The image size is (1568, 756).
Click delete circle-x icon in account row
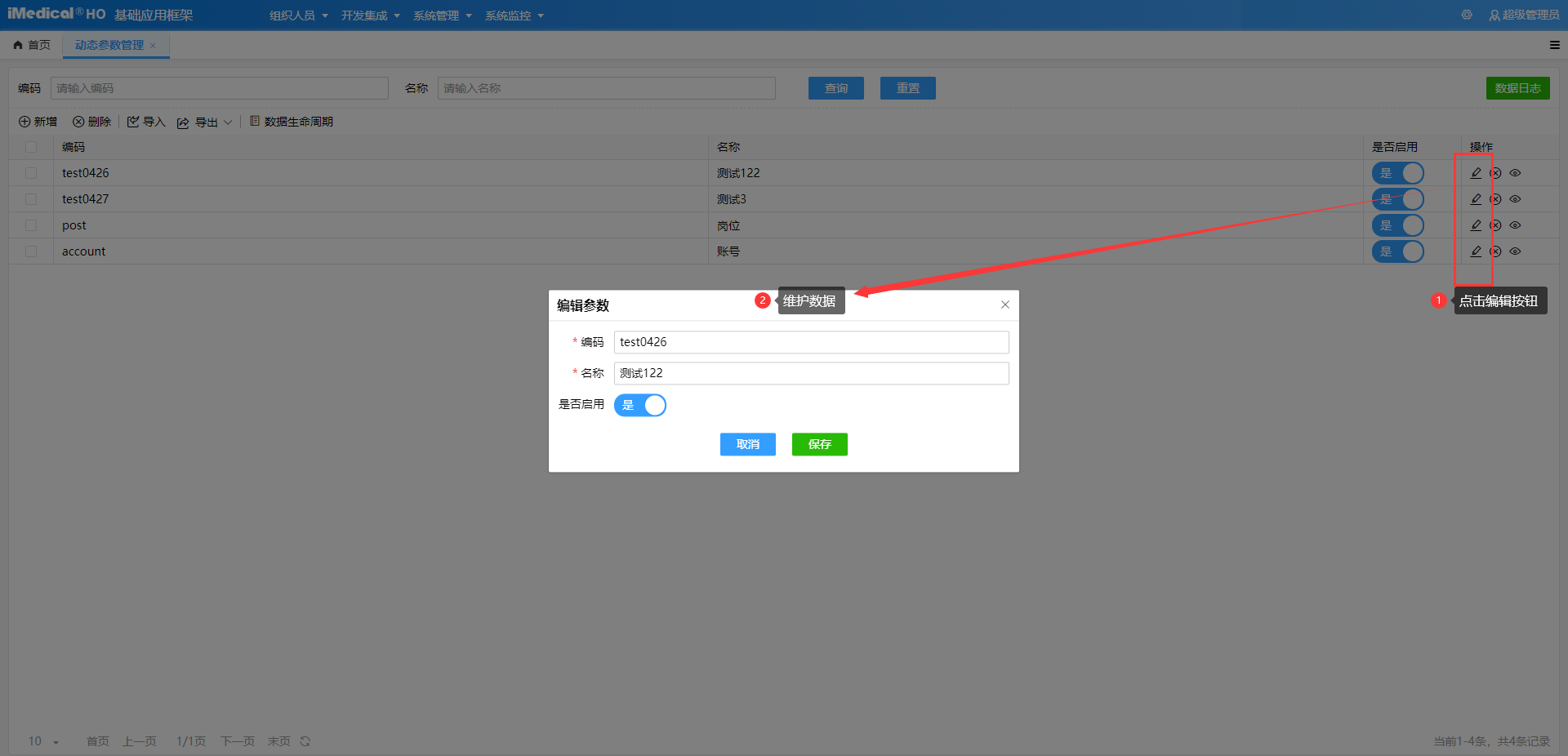(x=1495, y=251)
